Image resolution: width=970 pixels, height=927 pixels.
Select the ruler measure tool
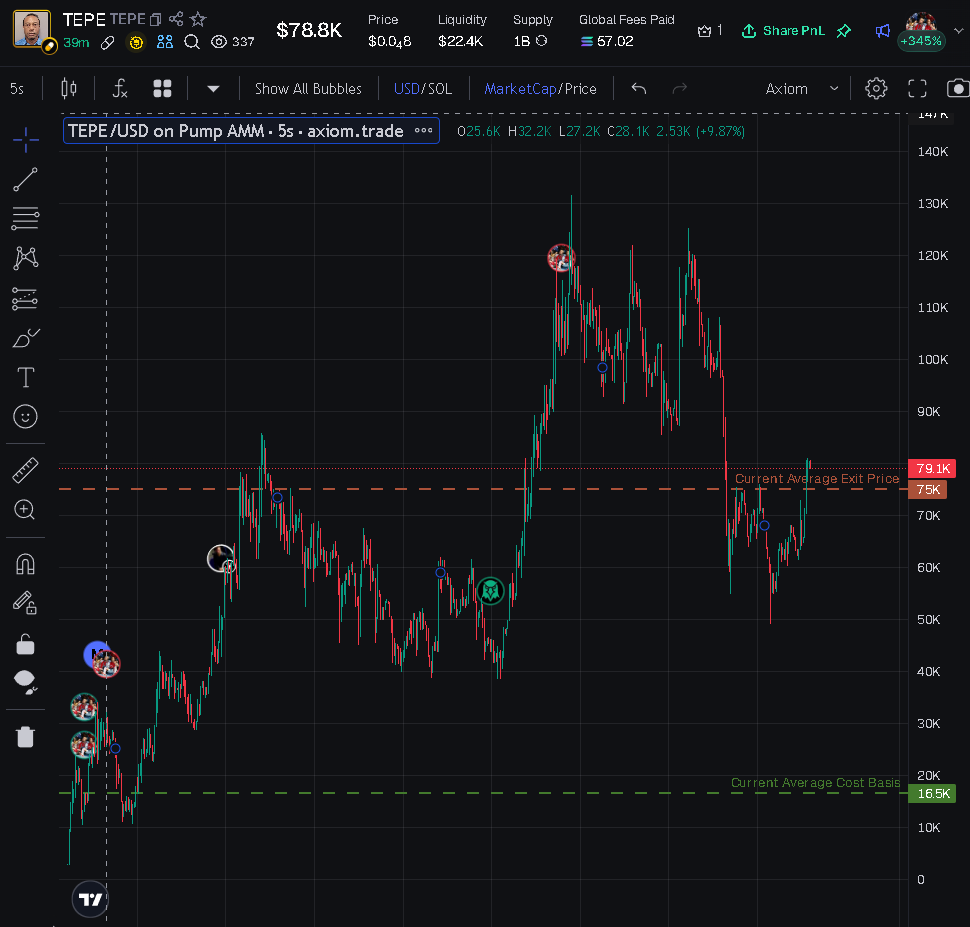(x=25, y=470)
